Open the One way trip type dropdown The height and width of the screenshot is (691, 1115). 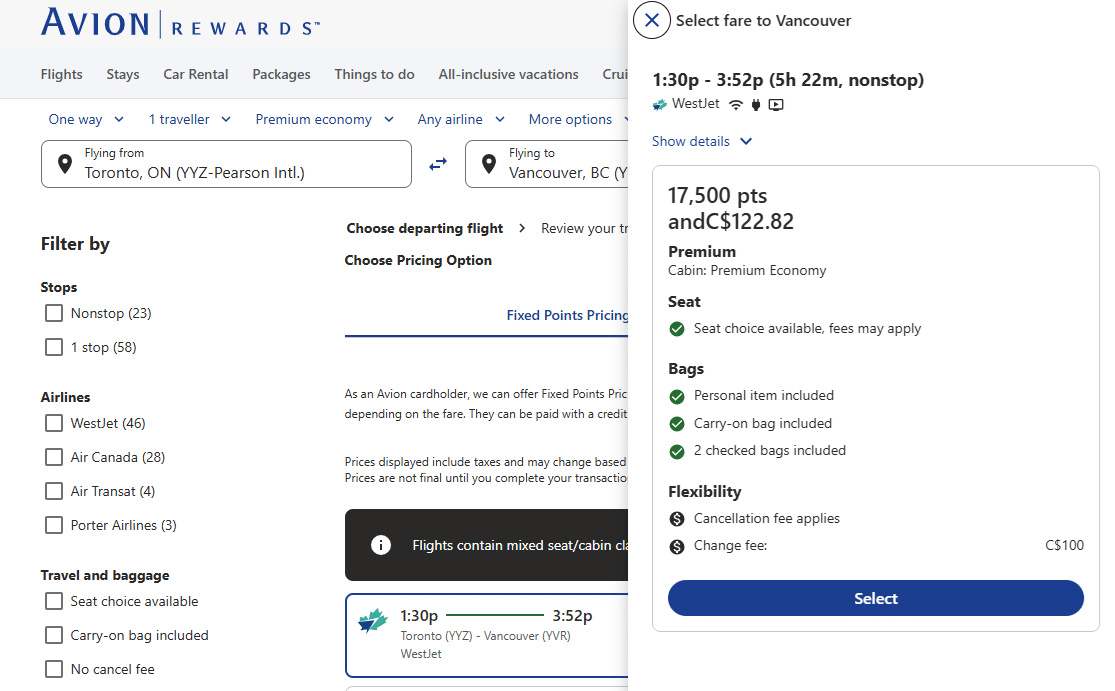click(x=86, y=119)
